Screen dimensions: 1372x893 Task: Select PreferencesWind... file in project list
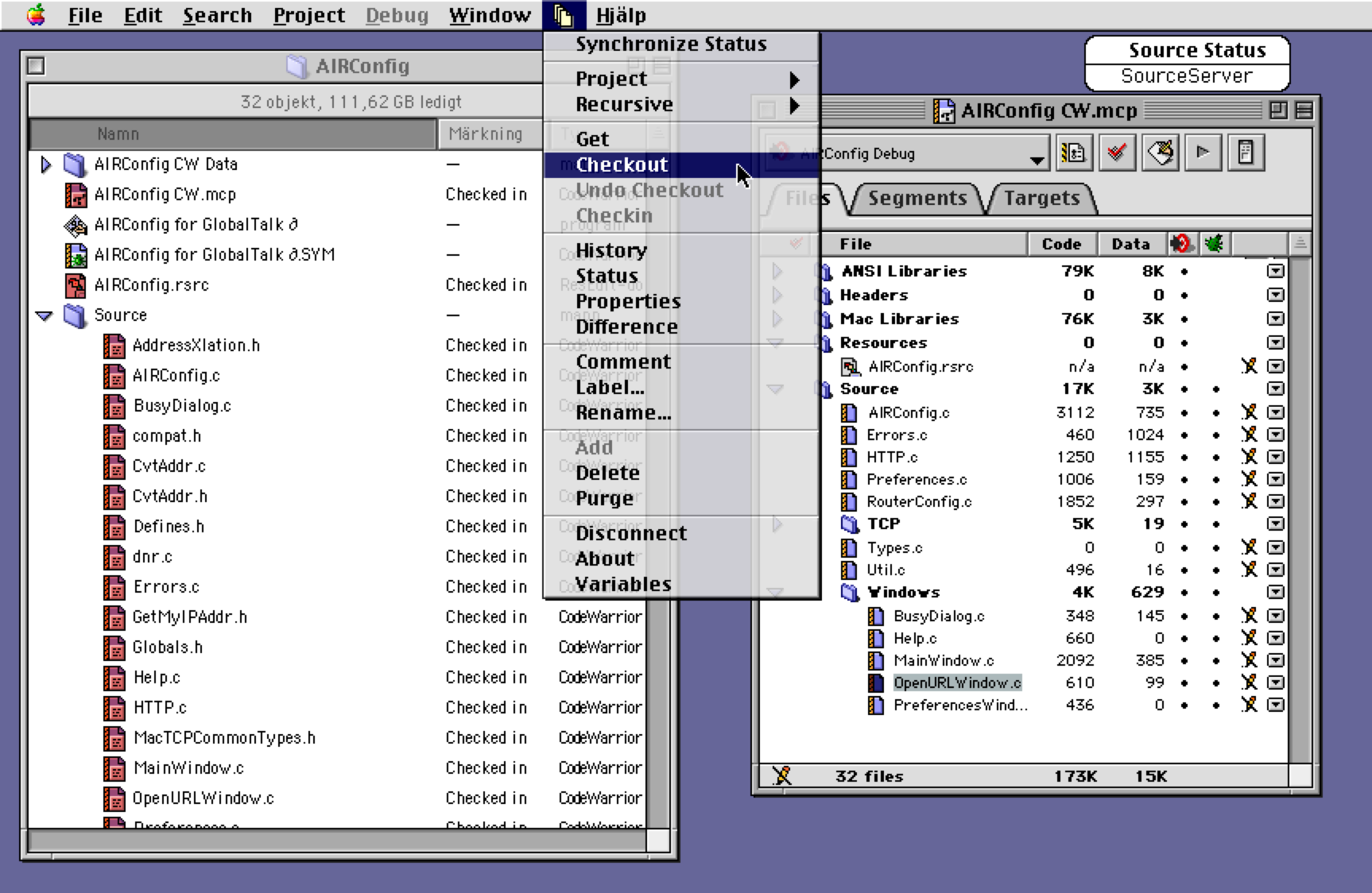click(x=959, y=705)
